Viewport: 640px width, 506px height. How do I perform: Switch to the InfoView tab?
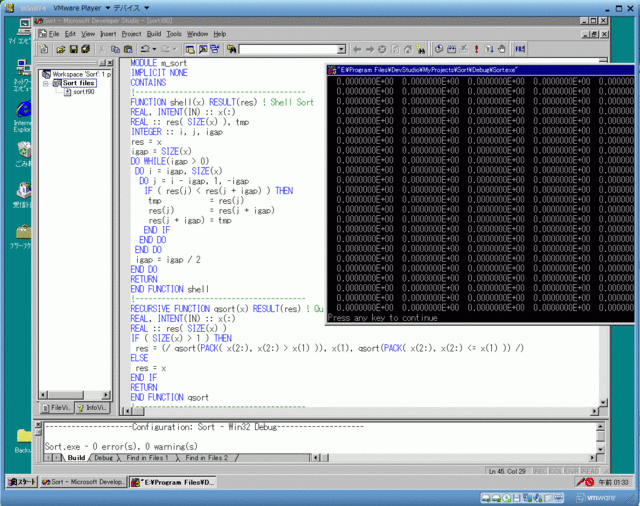pos(92,407)
